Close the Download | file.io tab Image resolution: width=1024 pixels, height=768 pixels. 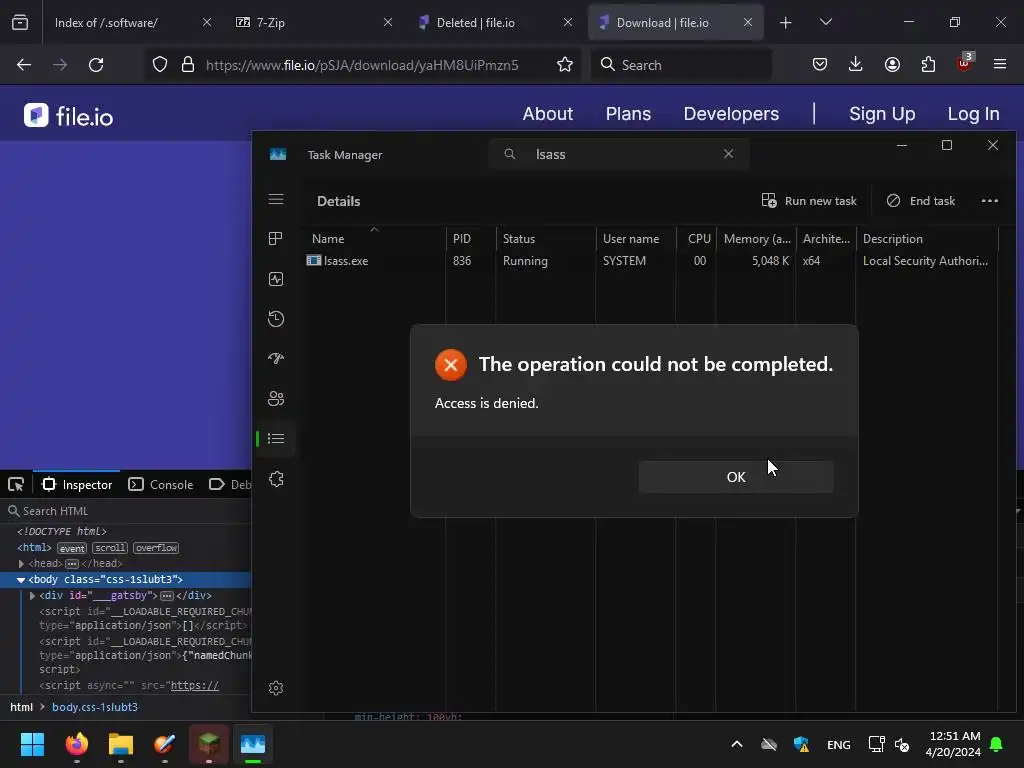point(748,22)
